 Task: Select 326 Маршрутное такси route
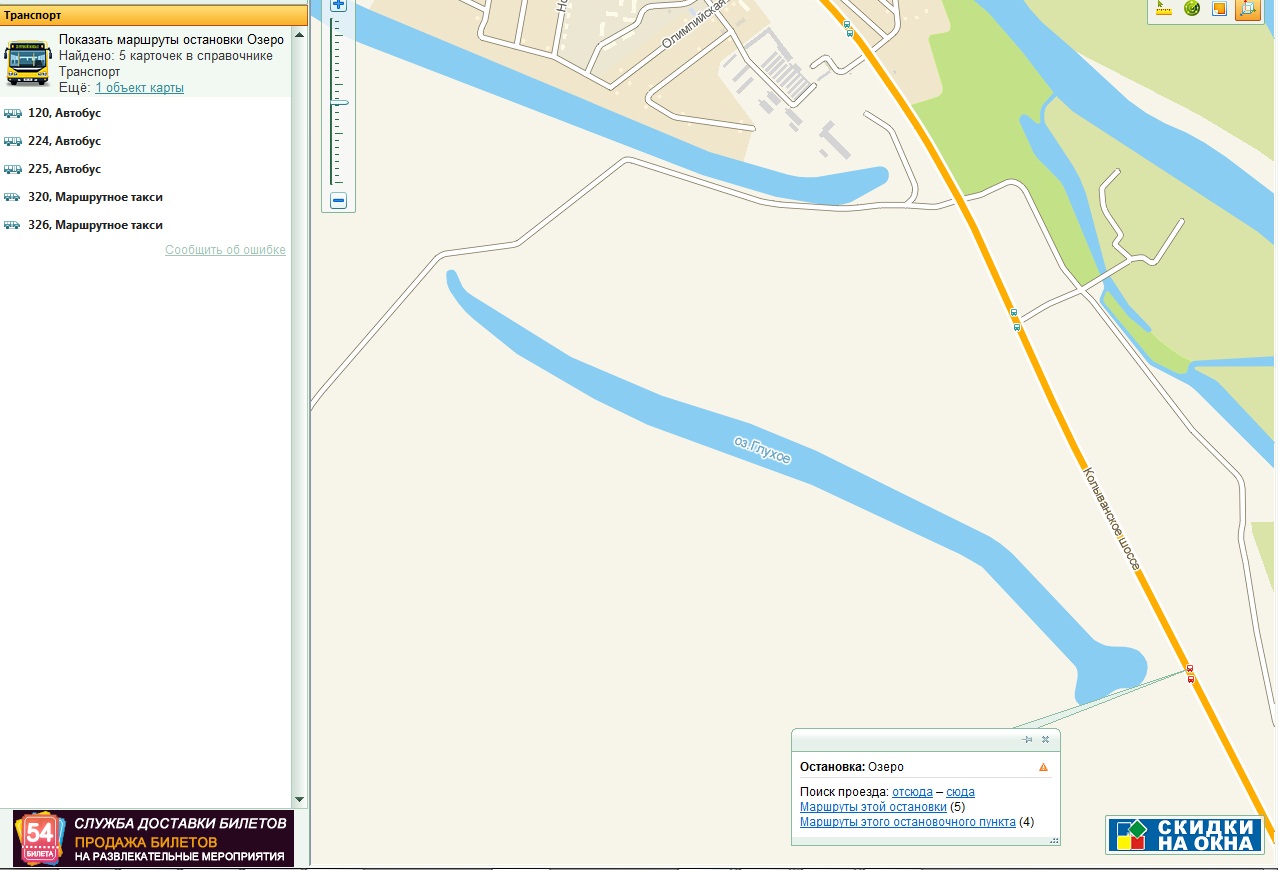point(95,225)
